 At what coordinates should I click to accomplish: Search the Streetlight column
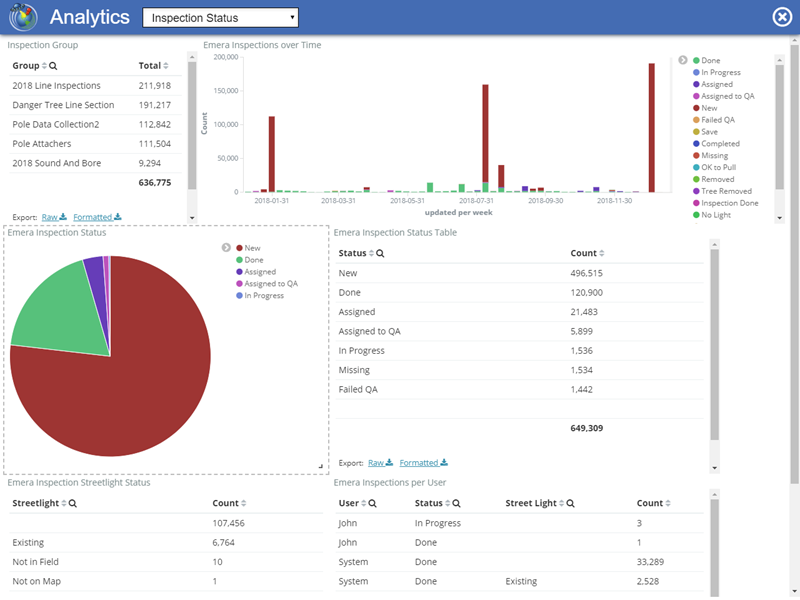tap(72, 503)
